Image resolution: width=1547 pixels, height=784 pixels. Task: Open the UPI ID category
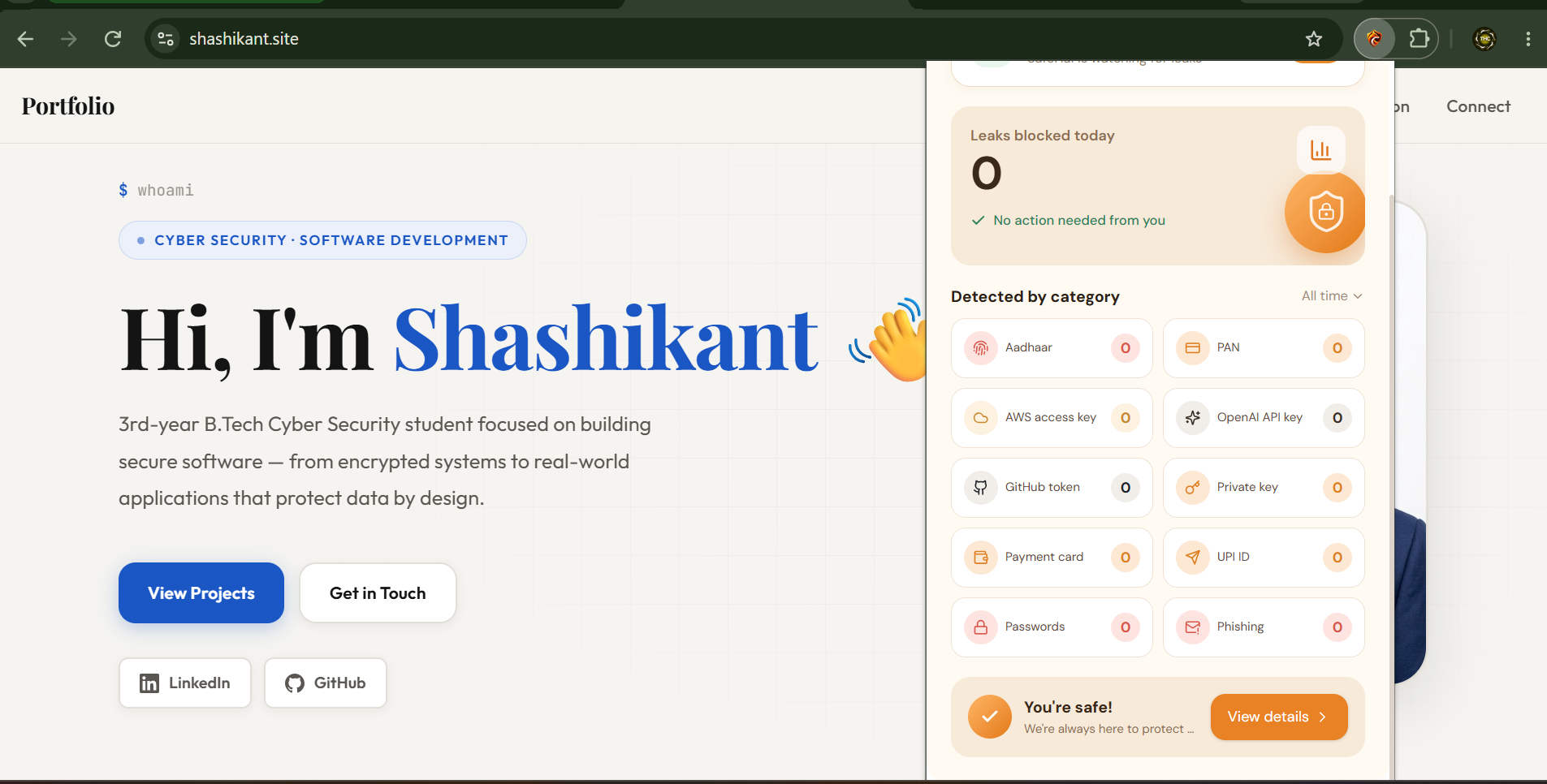pos(1264,558)
